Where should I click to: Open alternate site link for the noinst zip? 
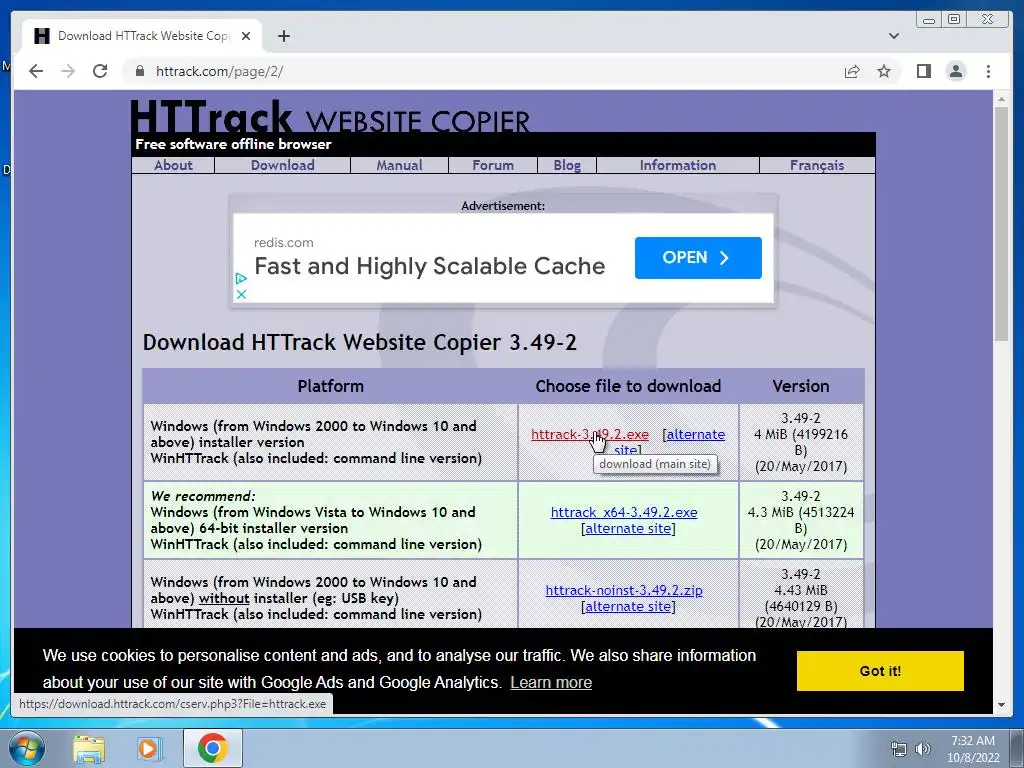coord(628,607)
